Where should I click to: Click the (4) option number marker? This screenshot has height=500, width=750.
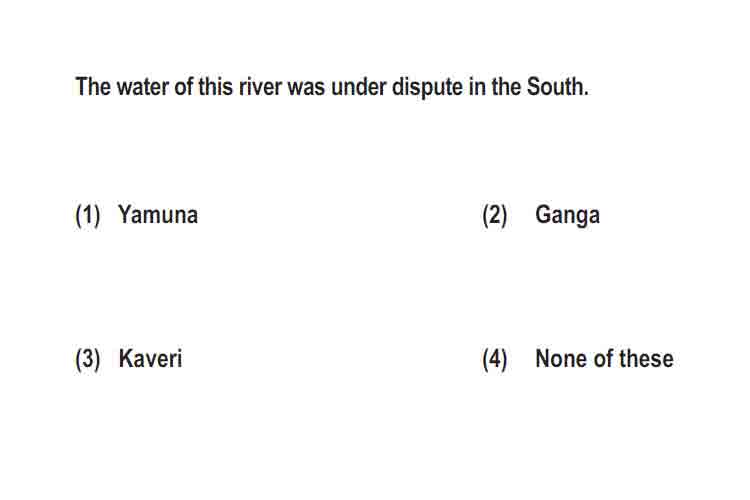(x=495, y=359)
